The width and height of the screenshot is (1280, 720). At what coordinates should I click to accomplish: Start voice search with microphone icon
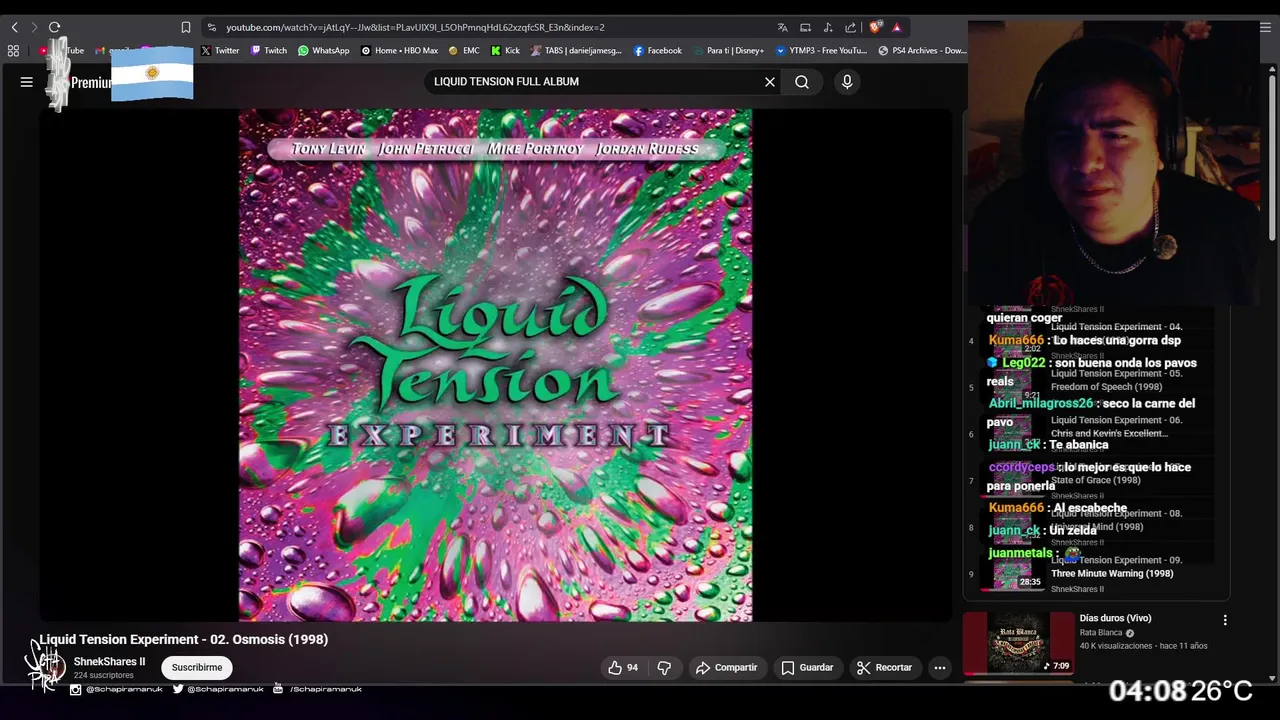click(847, 82)
